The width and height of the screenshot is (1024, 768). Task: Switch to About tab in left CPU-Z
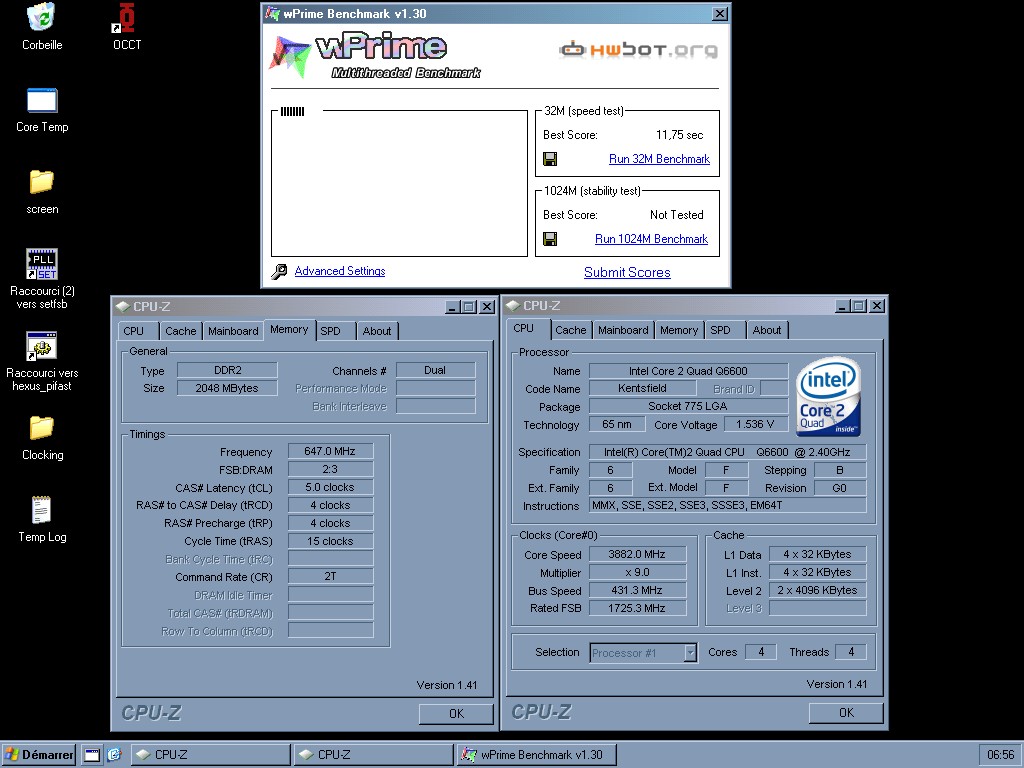click(x=377, y=331)
